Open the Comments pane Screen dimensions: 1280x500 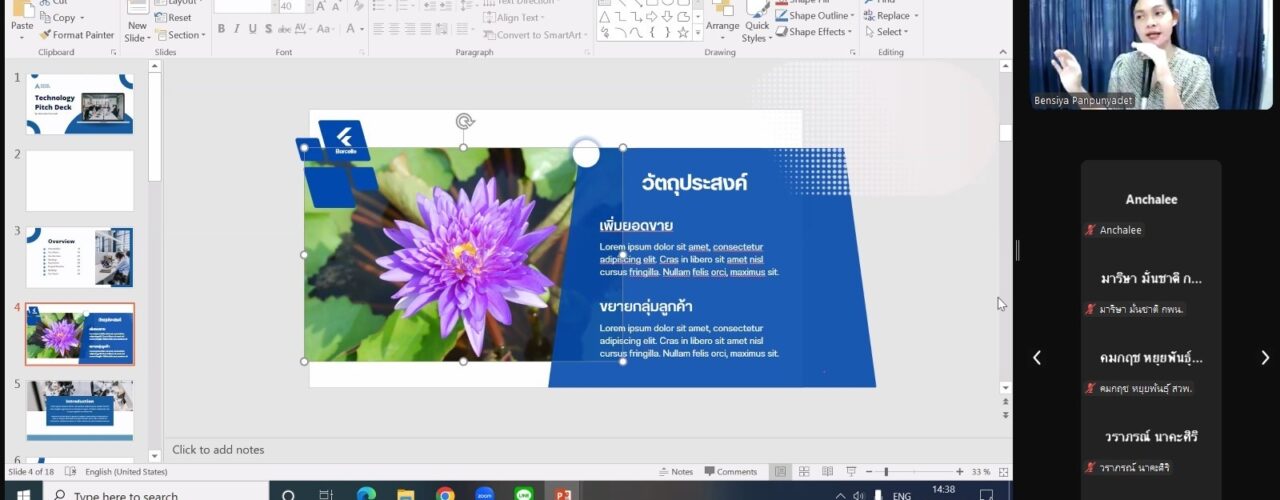pos(731,472)
